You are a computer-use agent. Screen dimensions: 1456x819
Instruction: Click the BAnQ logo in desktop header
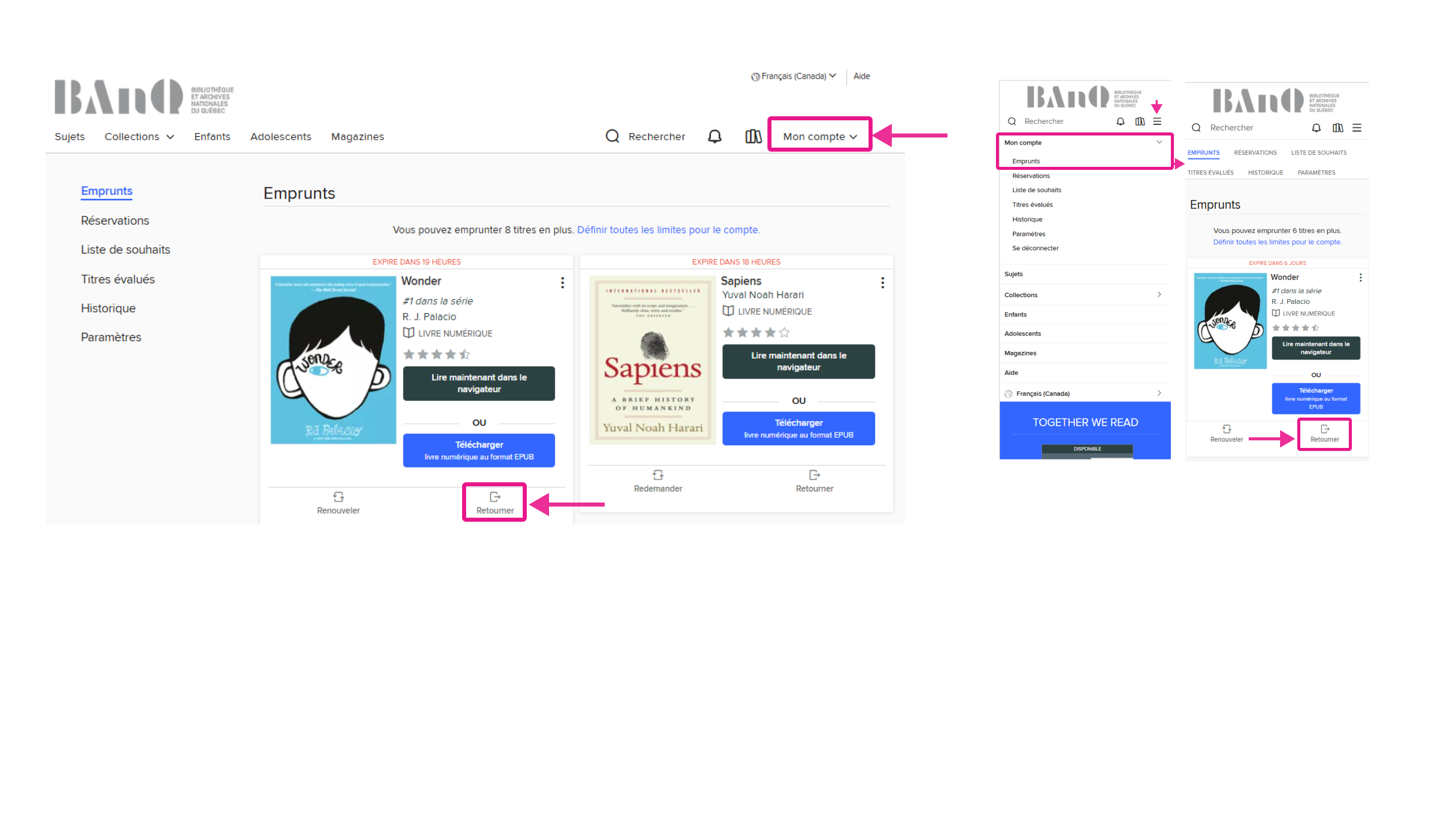pos(144,97)
